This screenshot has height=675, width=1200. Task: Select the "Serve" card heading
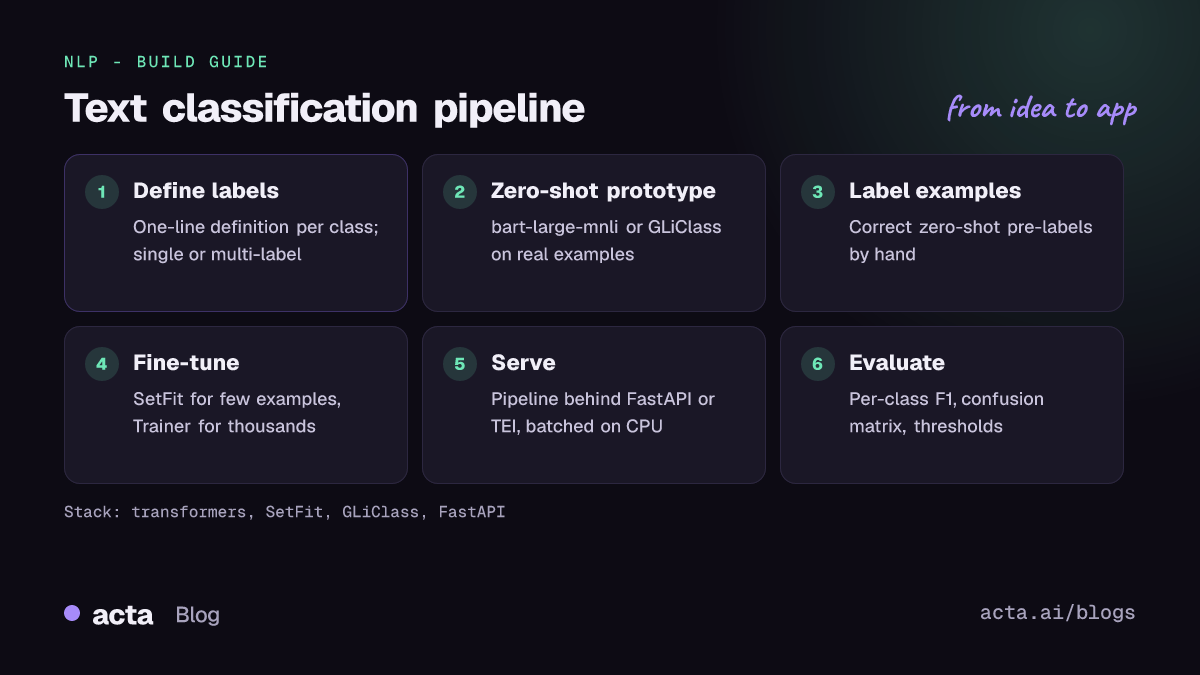pos(523,363)
